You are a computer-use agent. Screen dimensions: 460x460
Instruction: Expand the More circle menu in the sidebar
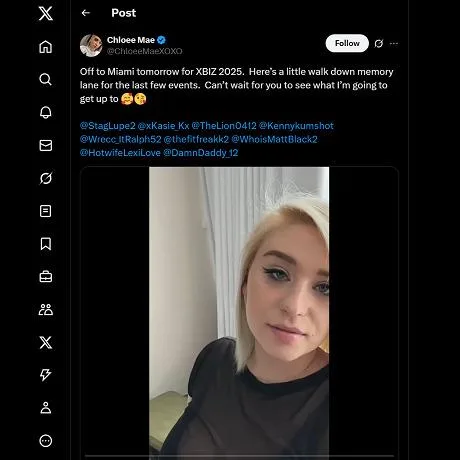pyautogui.click(x=46, y=441)
